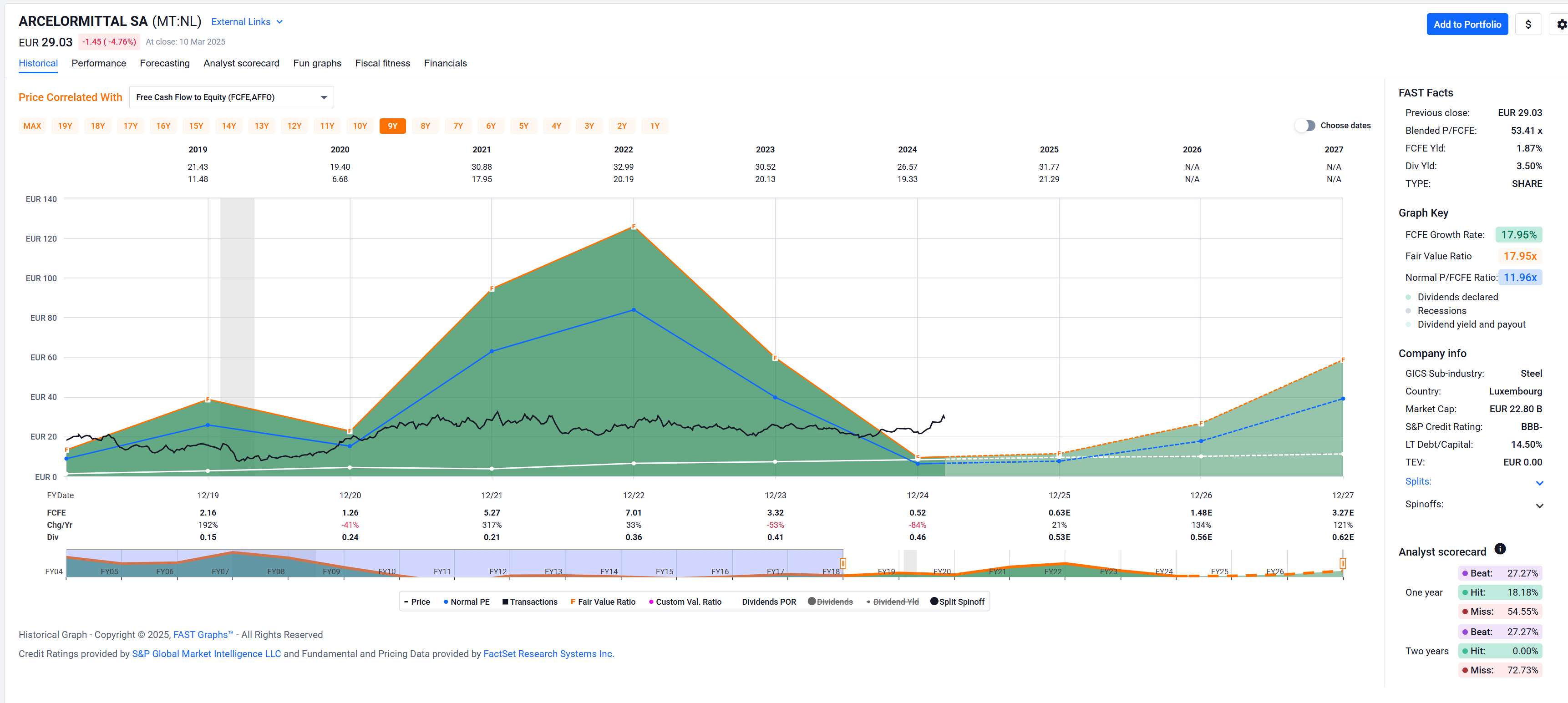Click Normal P/FCFE Ratio 11.96x swatch

[x=1520, y=278]
